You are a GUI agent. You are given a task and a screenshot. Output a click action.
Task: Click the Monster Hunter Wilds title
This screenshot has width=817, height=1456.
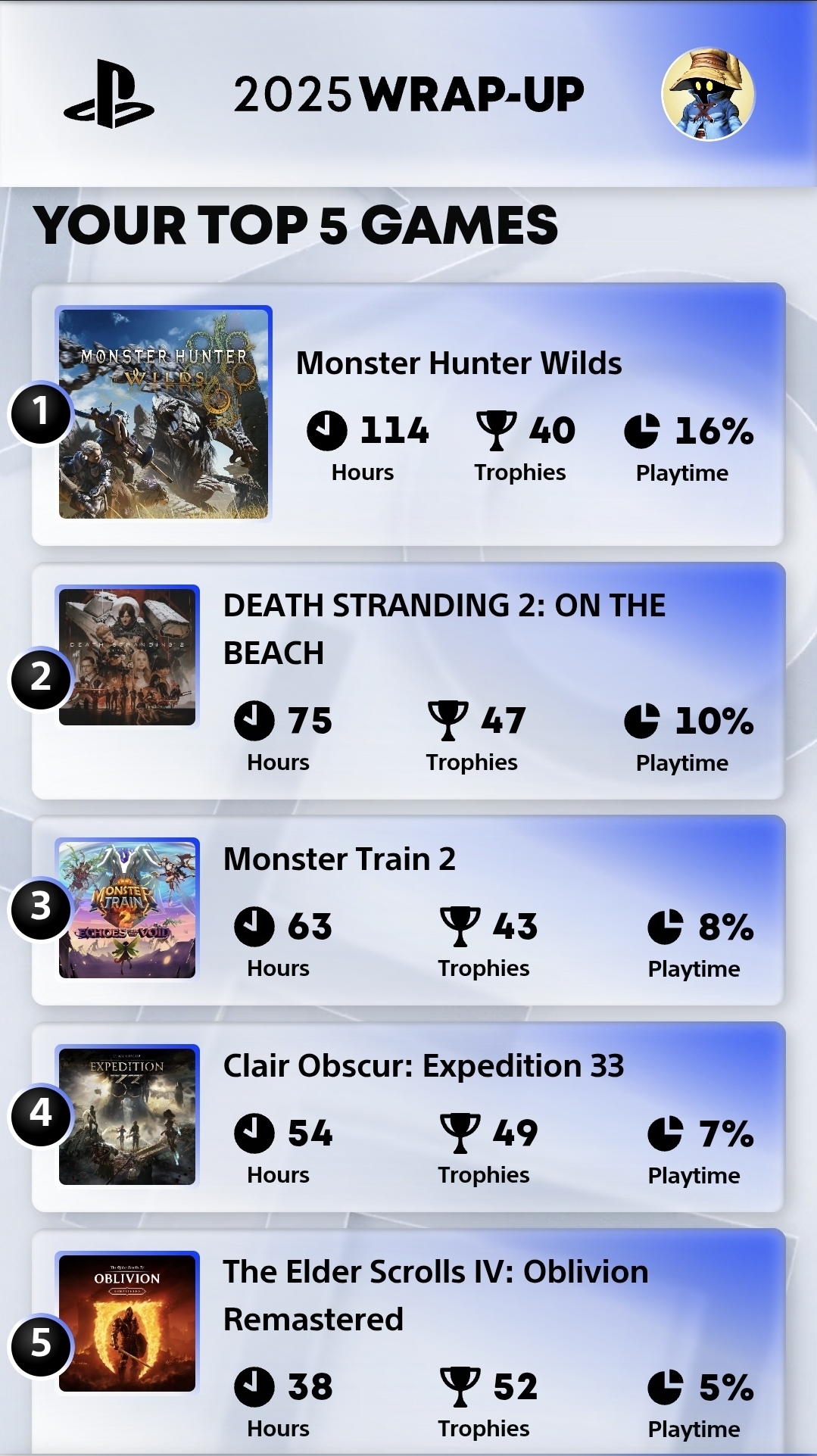(459, 363)
